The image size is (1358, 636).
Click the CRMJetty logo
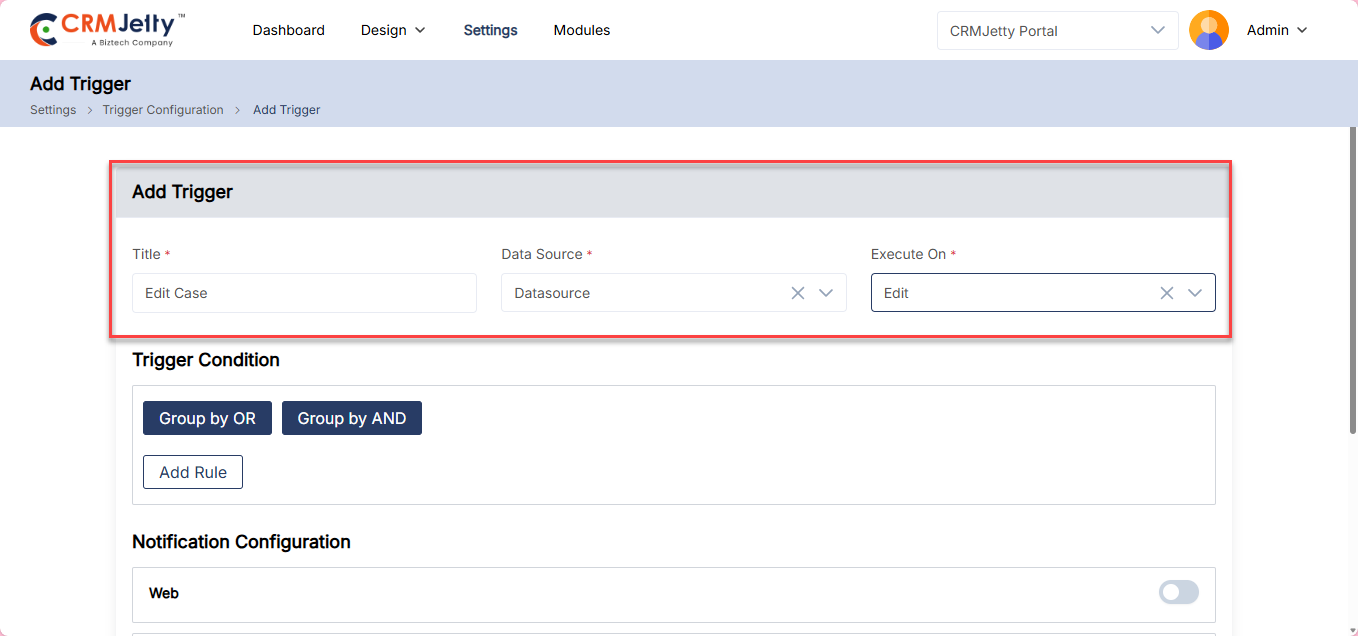(108, 30)
